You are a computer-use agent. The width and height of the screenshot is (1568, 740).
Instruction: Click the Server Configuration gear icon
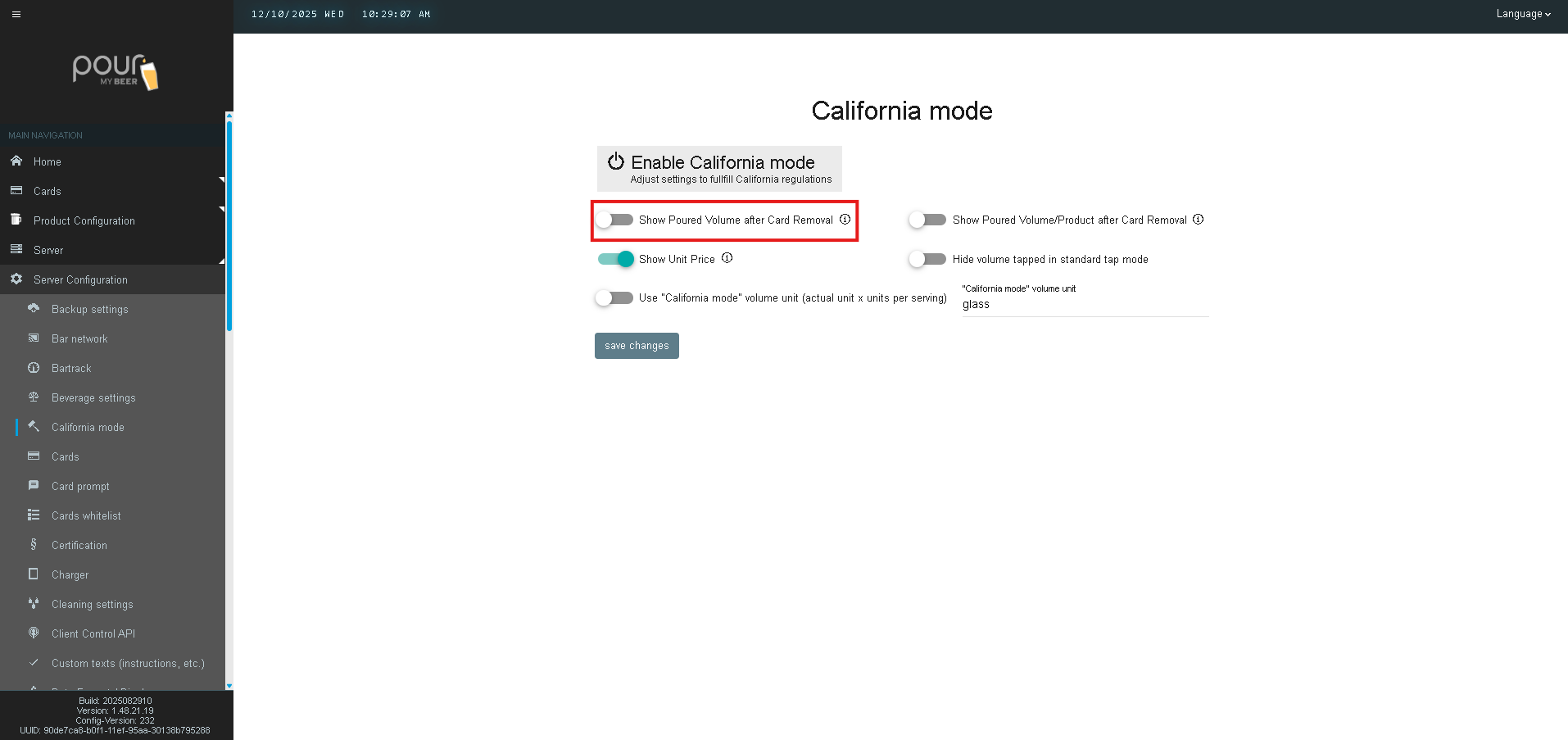[x=16, y=279]
